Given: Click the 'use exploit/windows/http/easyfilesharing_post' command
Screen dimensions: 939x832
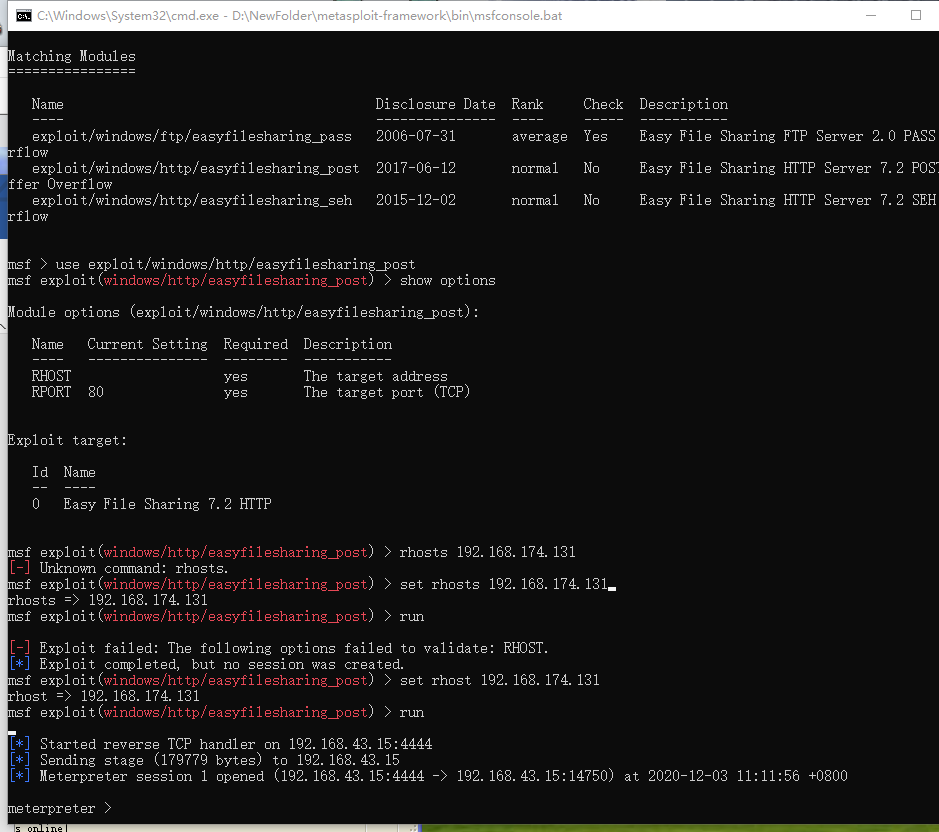Looking at the screenshot, I should pyautogui.click(x=235, y=264).
